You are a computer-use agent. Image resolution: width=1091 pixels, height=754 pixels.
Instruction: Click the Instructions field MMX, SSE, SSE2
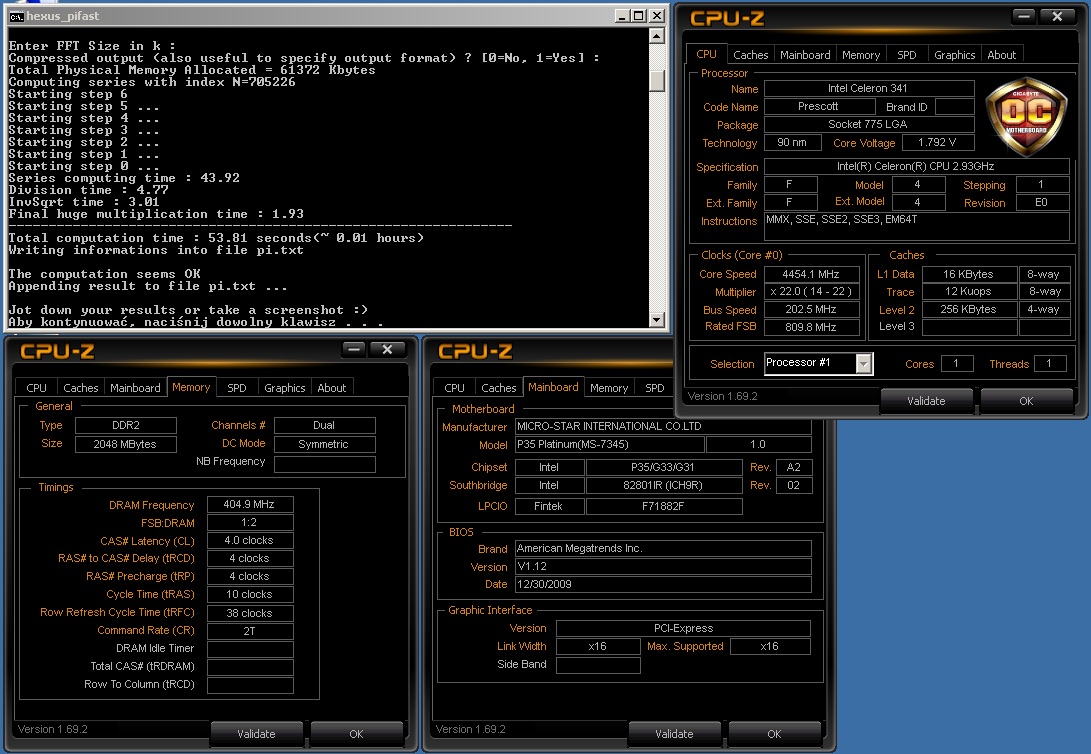pos(916,226)
